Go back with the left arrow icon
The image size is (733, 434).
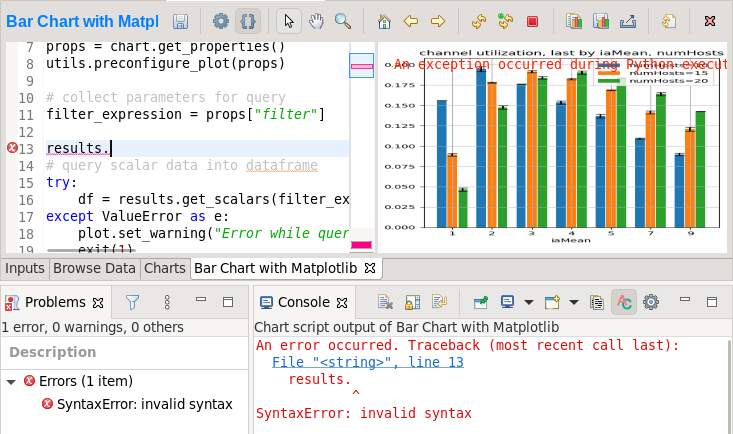411,22
